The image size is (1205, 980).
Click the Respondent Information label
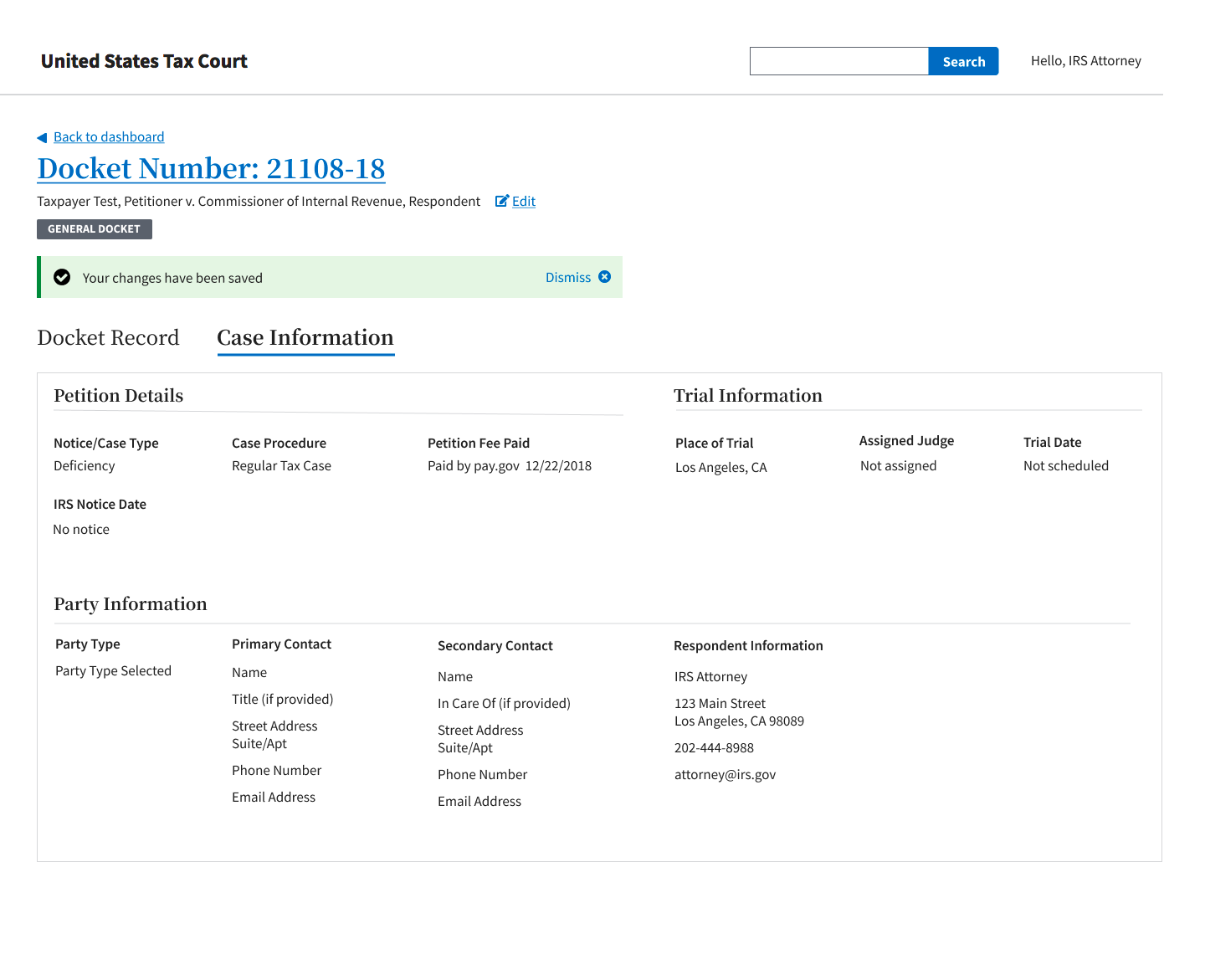point(749,646)
